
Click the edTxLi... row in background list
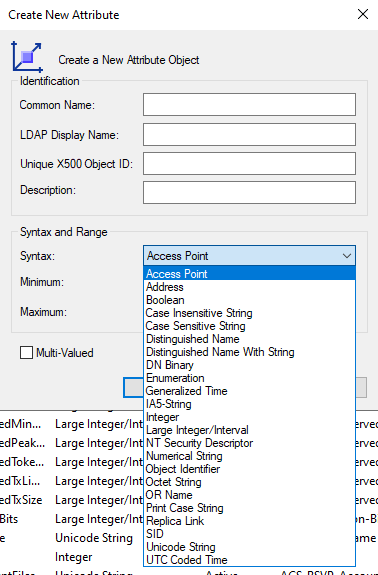pyautogui.click(x=20, y=481)
